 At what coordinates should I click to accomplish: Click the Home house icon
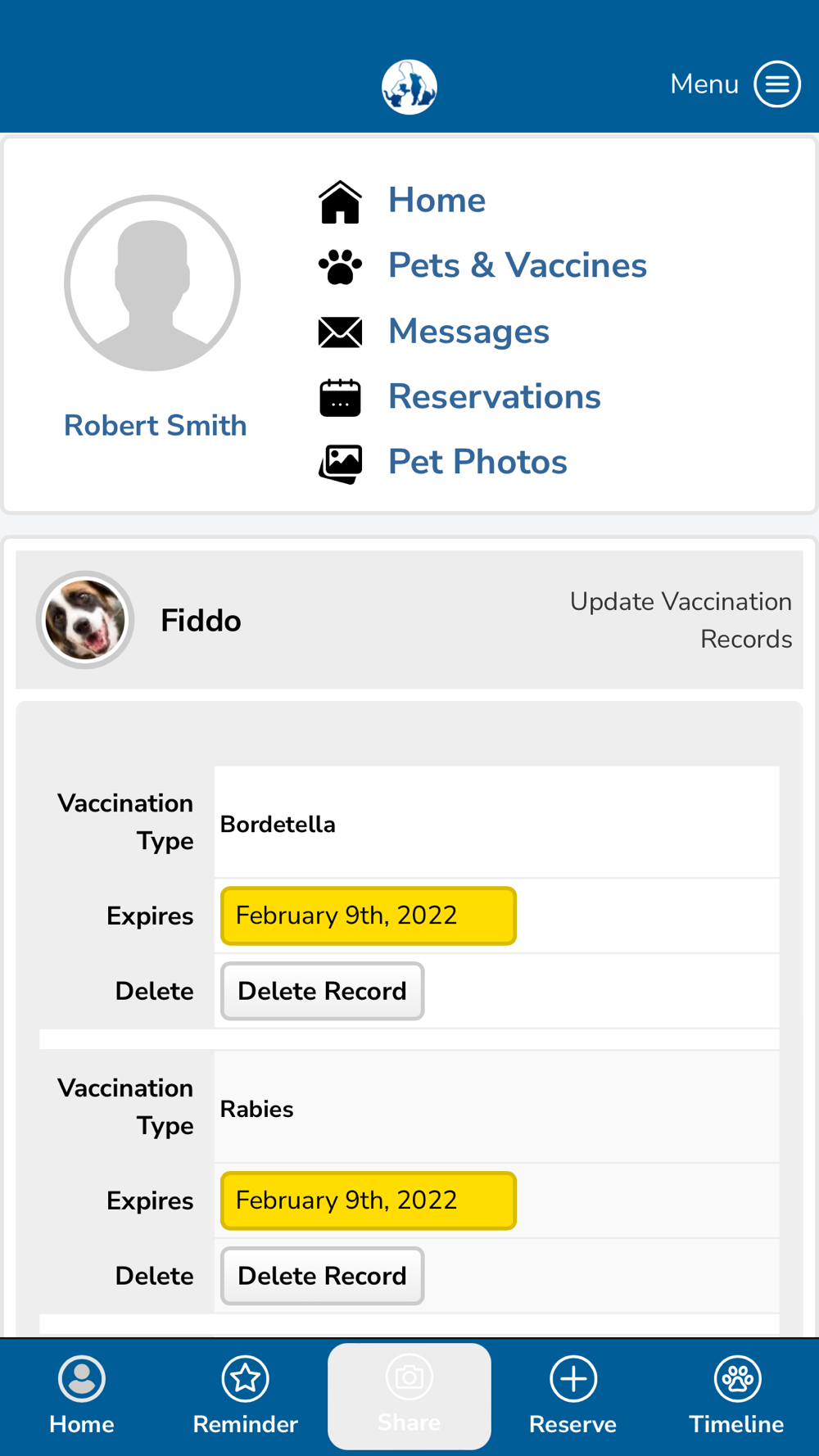tap(340, 201)
